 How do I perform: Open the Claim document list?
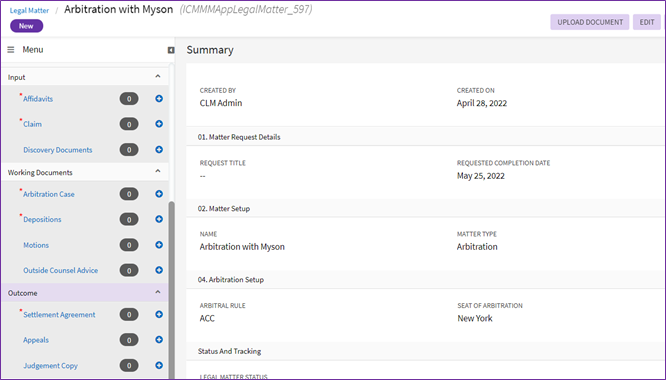[32, 124]
